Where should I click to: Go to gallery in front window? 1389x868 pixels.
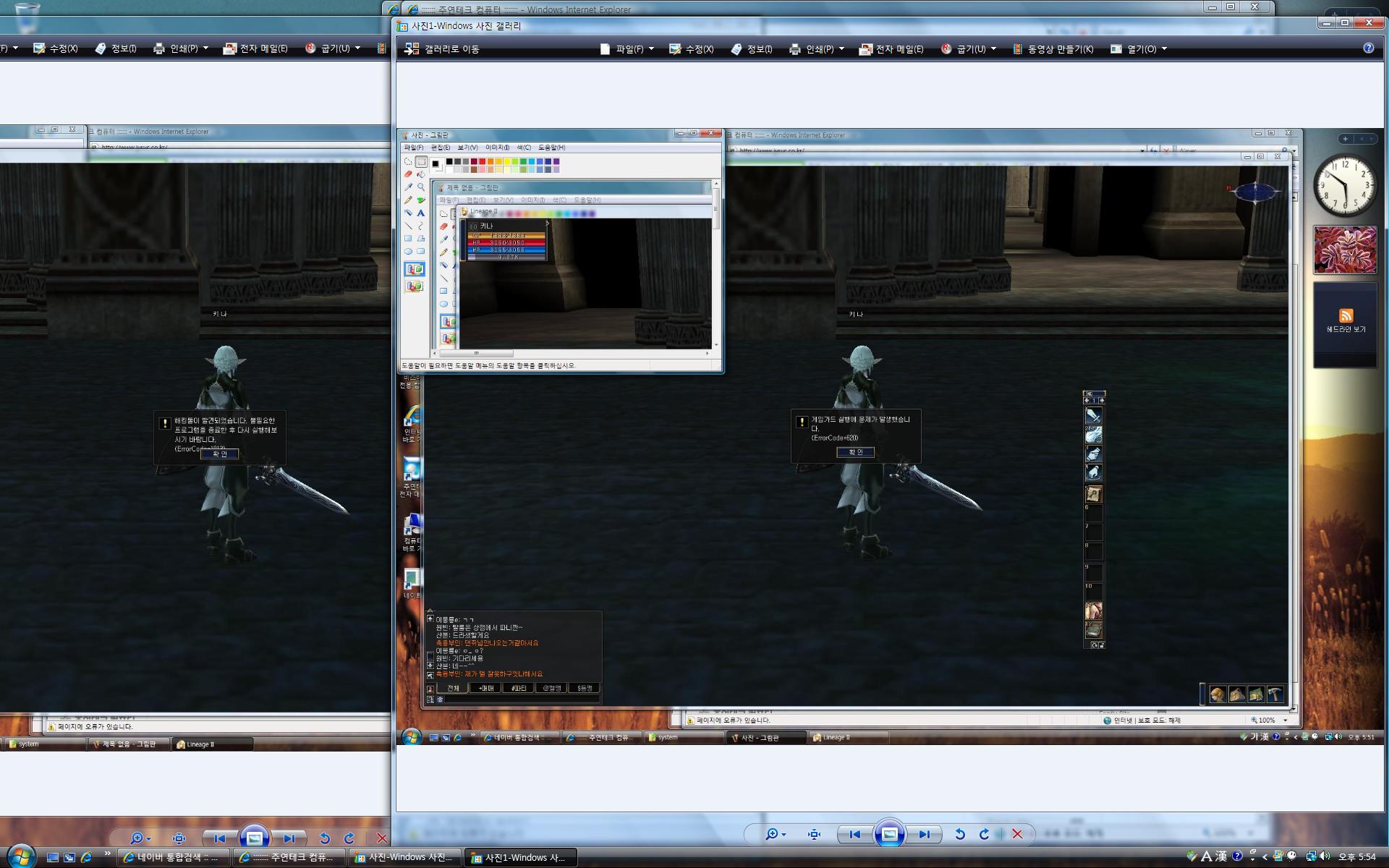click(441, 49)
